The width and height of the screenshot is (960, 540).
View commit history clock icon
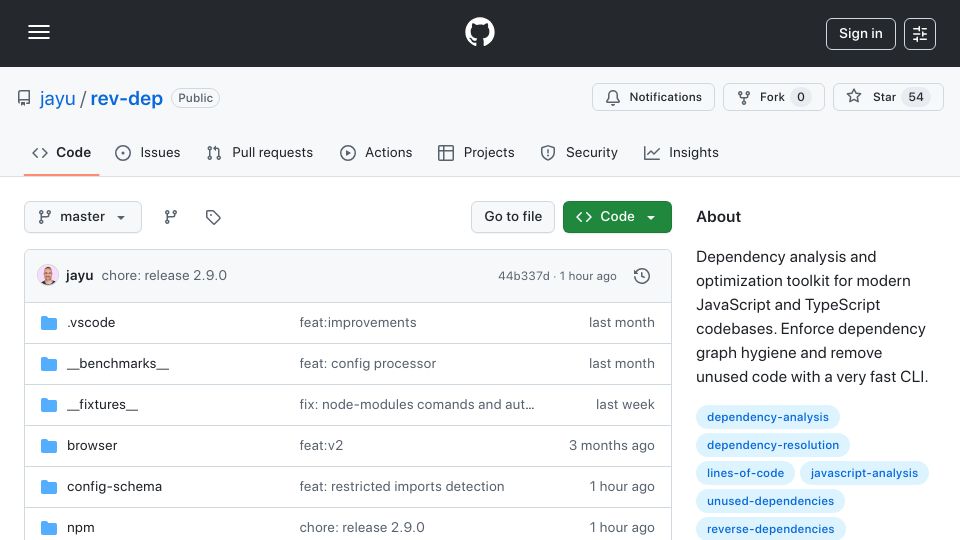click(642, 276)
